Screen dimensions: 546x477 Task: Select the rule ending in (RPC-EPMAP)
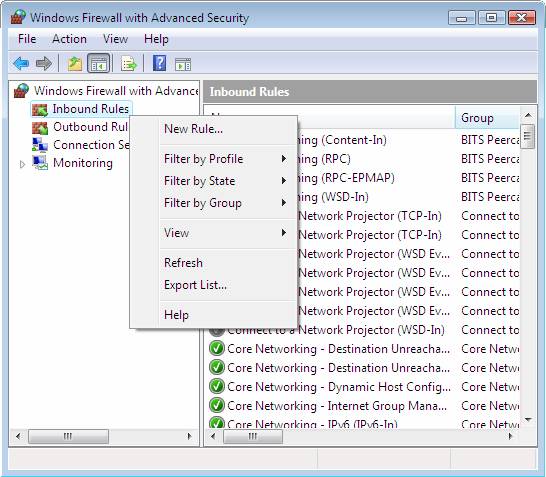tap(345, 178)
